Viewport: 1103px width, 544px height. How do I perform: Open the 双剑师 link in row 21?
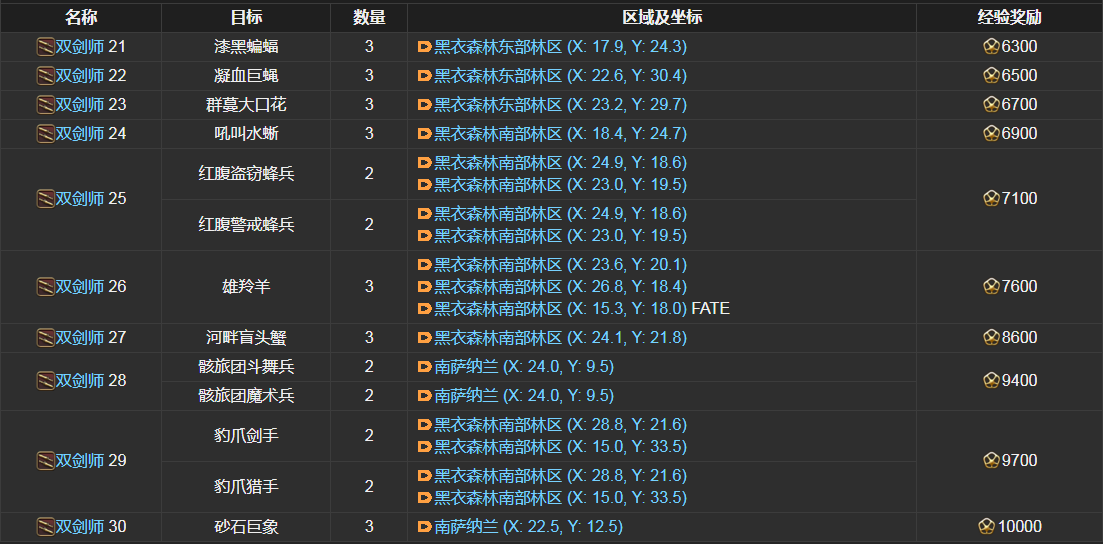(x=80, y=47)
